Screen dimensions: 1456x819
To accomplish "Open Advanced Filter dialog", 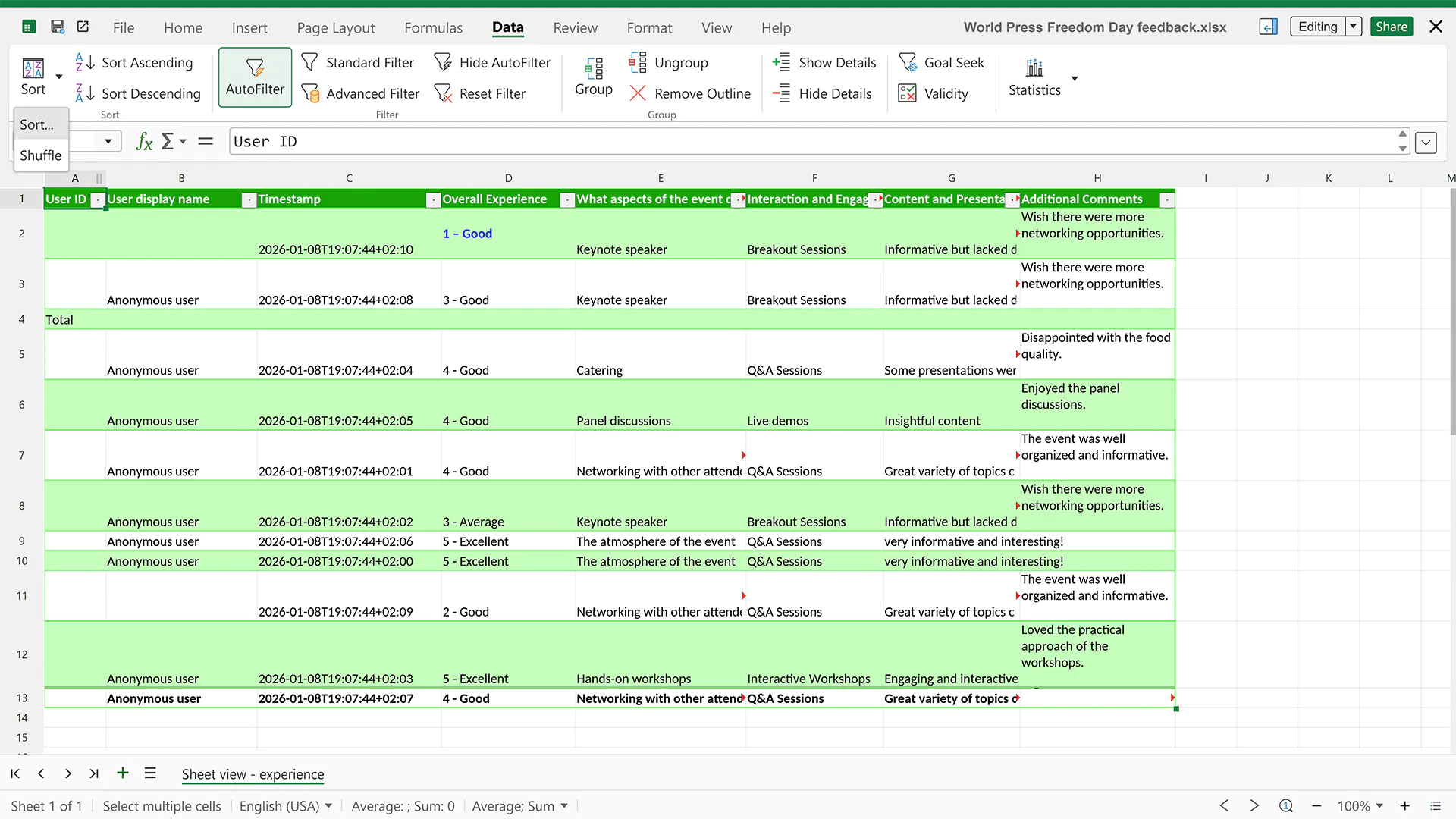I will pyautogui.click(x=360, y=93).
